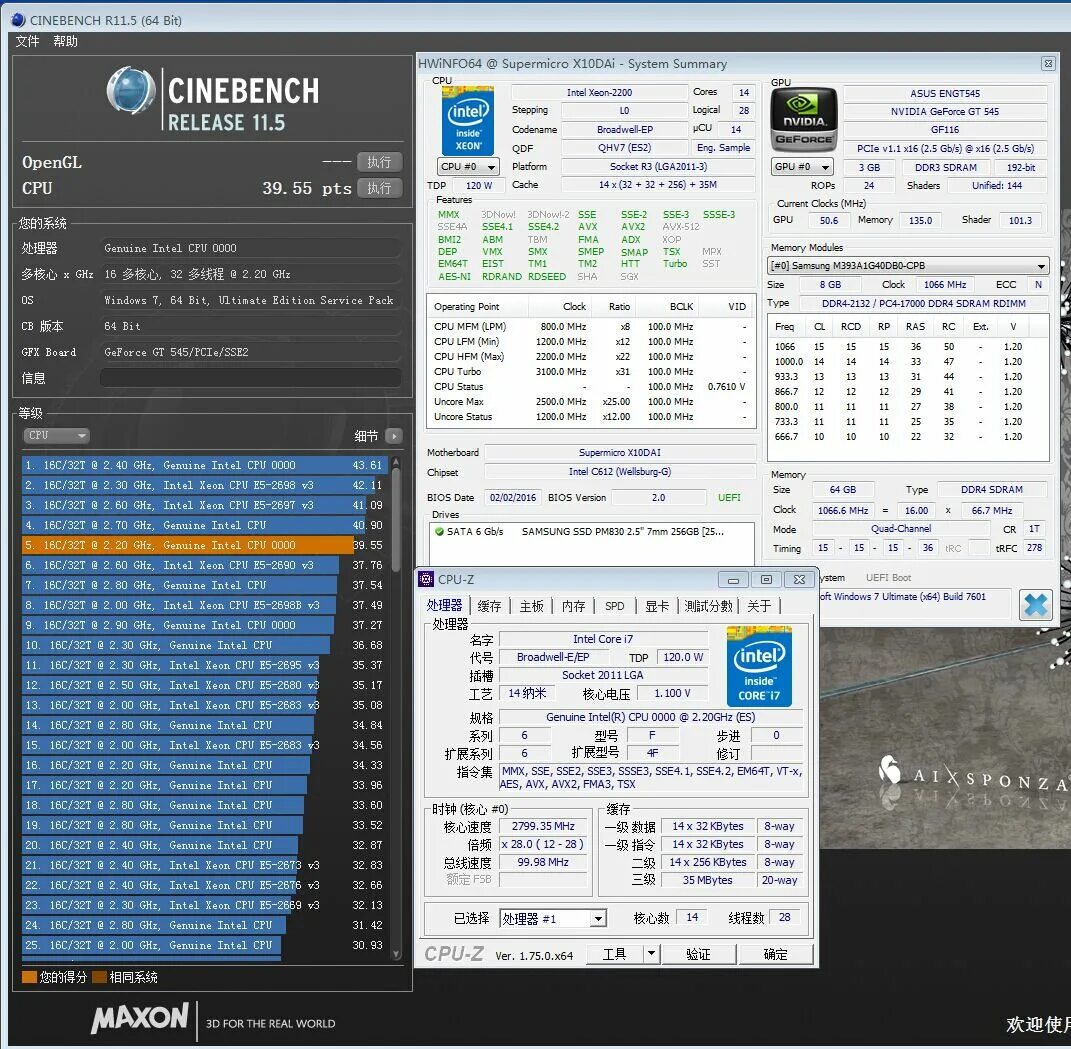The height and width of the screenshot is (1049, 1071).
Task: Click the 信息 input field in Cinebench
Action: click(251, 378)
